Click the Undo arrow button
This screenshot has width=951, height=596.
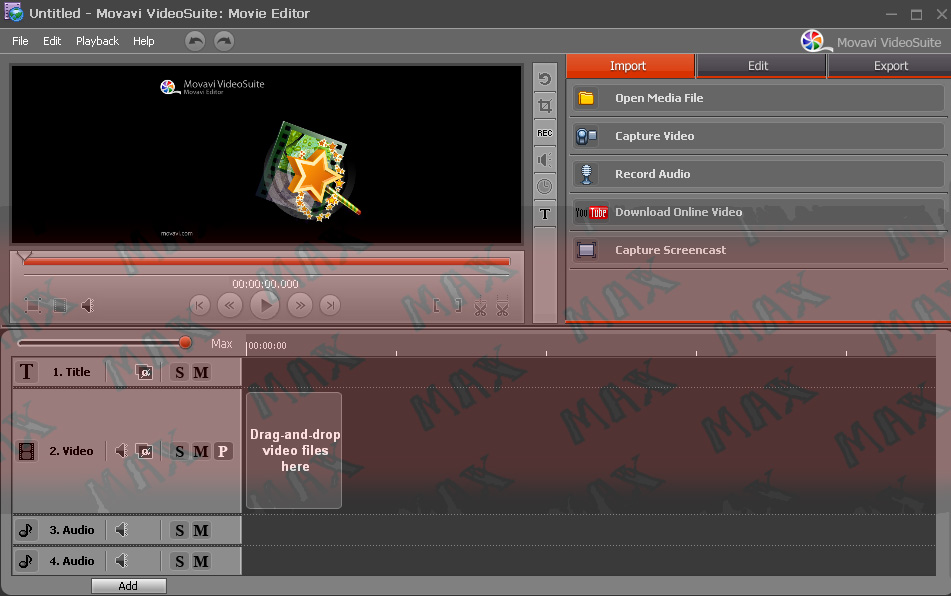(195, 41)
